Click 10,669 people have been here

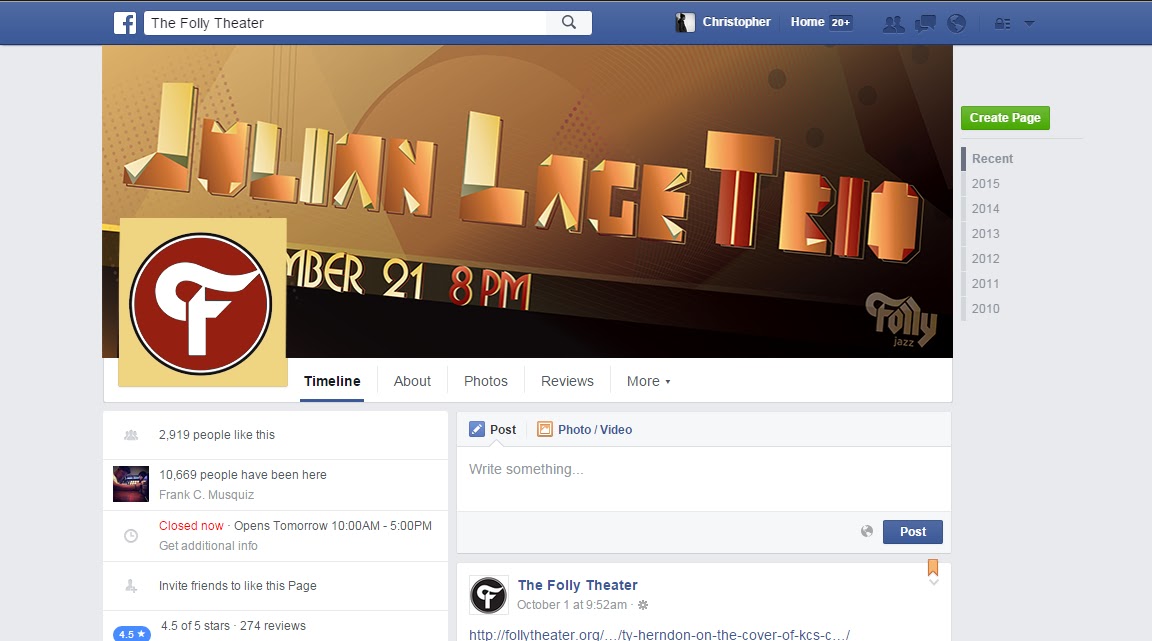pyautogui.click(x=242, y=475)
